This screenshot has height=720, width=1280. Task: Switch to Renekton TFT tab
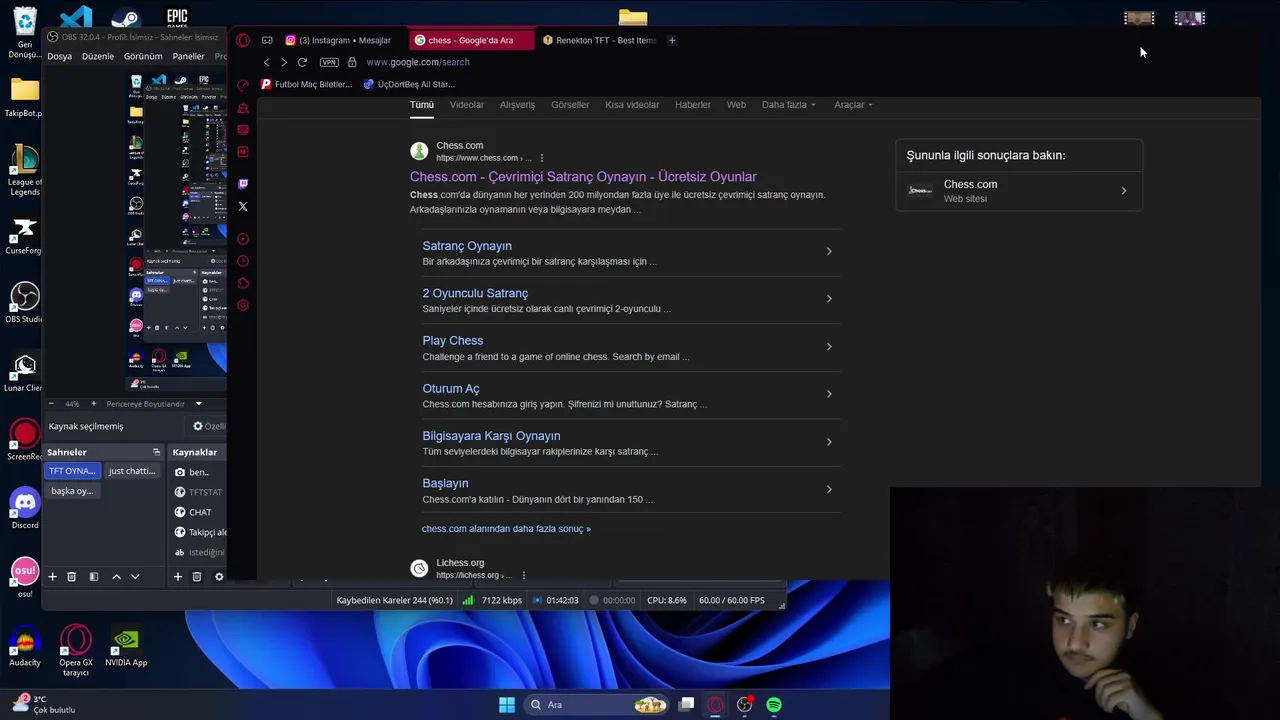600,40
